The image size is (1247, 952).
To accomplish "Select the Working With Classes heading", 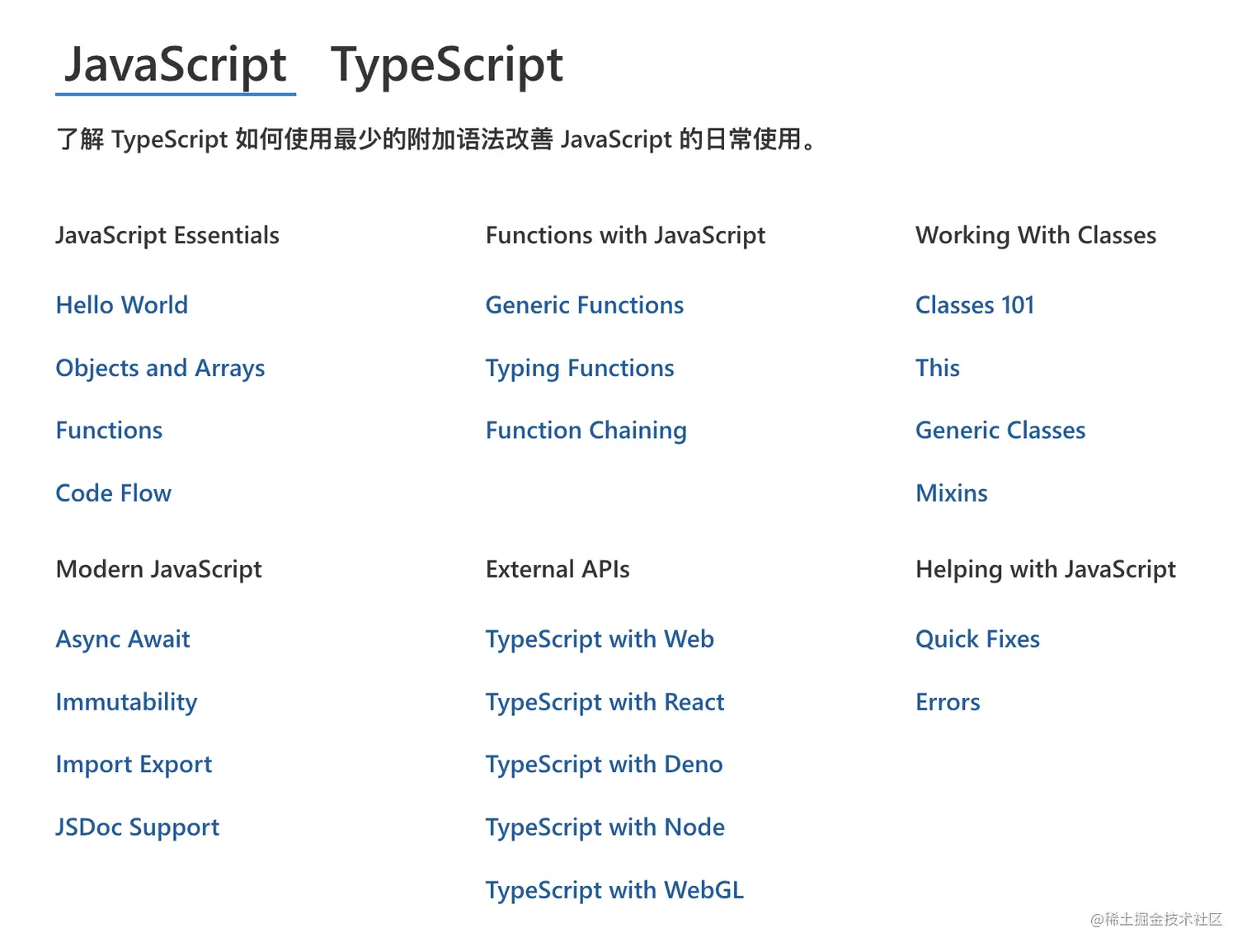I will click(x=1036, y=236).
